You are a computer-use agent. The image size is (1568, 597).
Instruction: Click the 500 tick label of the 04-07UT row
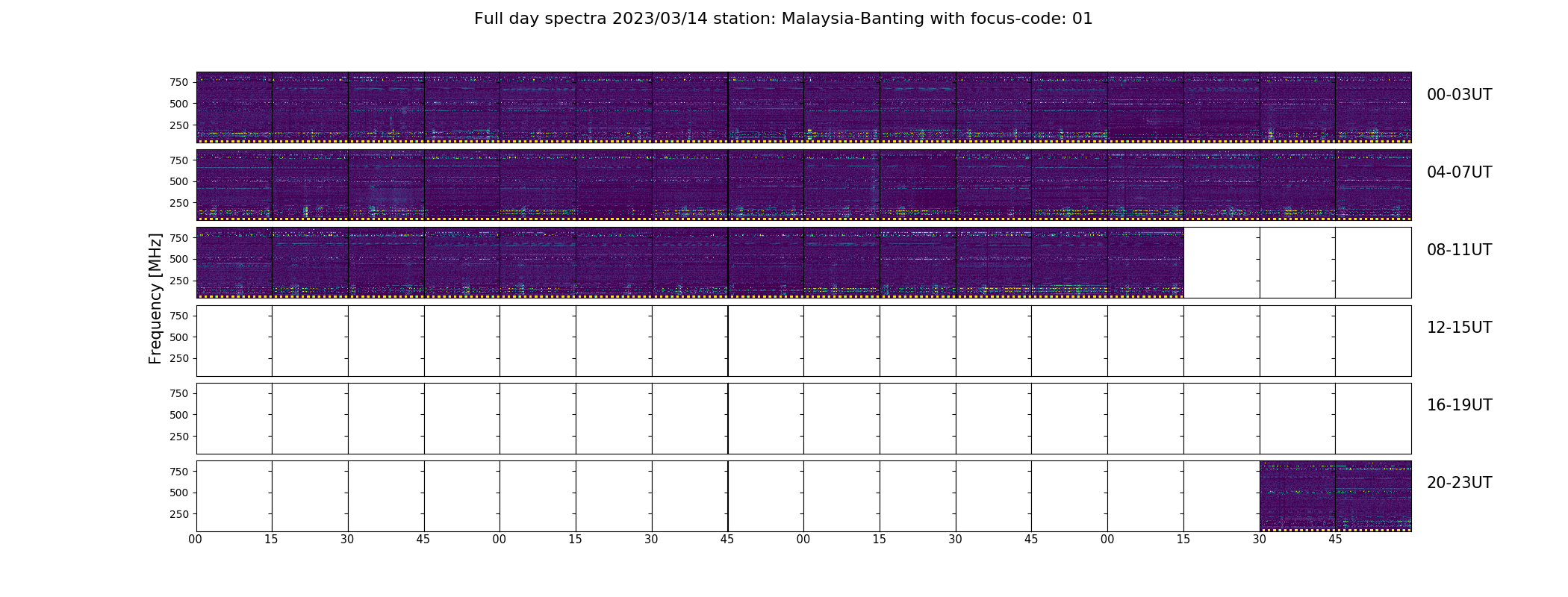click(x=178, y=181)
